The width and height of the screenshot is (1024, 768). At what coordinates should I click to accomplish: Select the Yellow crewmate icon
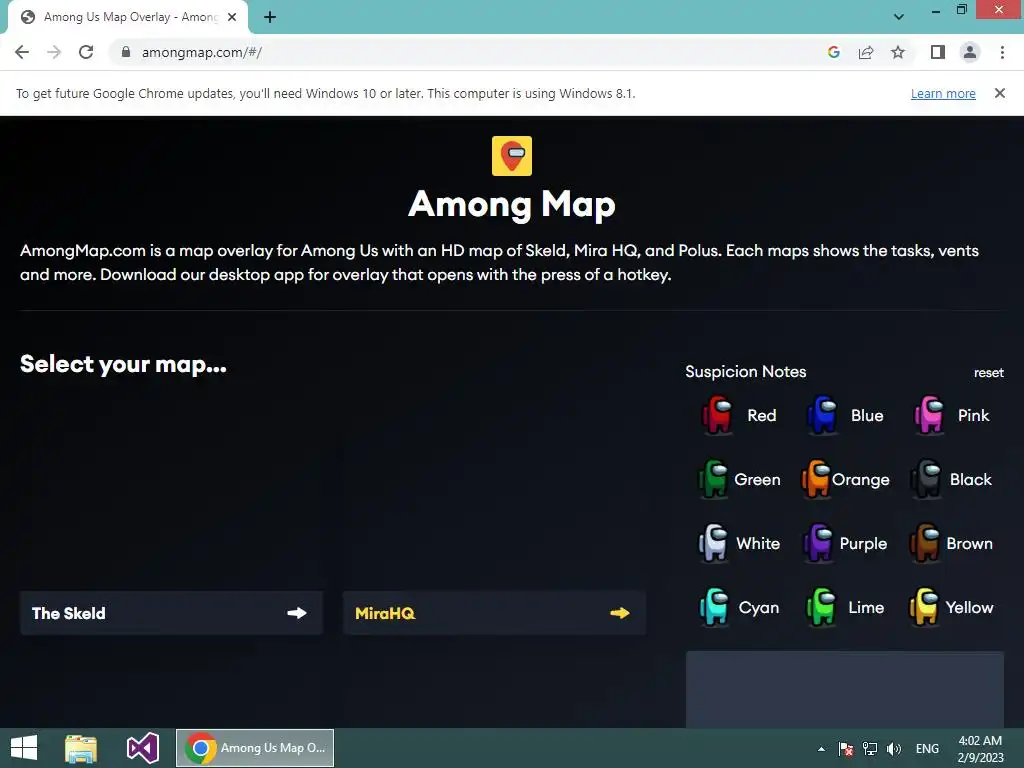coord(924,607)
